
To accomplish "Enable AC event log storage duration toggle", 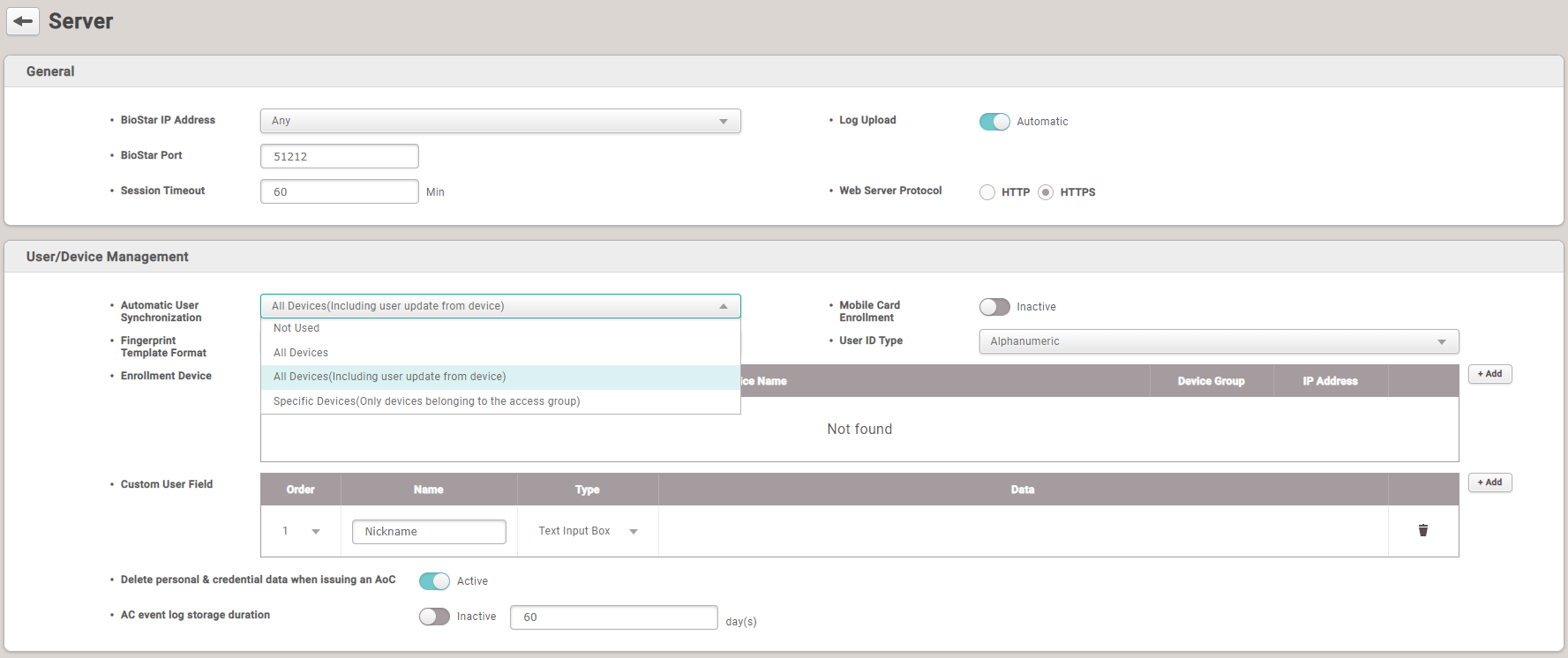I will [x=434, y=617].
